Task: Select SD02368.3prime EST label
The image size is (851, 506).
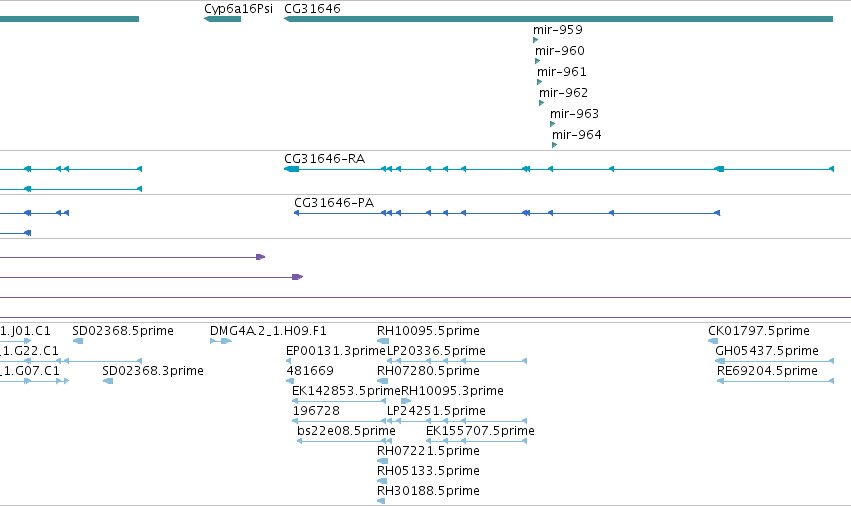Action: point(153,371)
